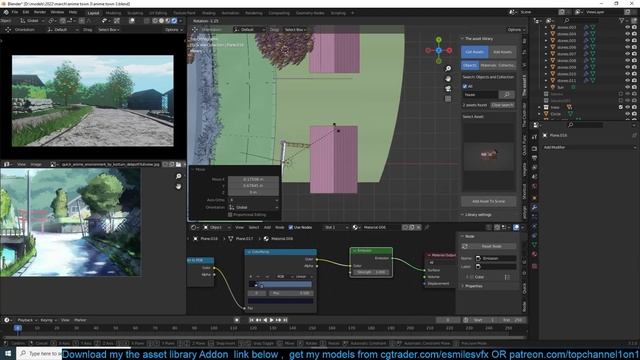Toggle Use Nodes checkbox
Image resolution: width=640 pixels, height=360 pixels.
tap(291, 227)
